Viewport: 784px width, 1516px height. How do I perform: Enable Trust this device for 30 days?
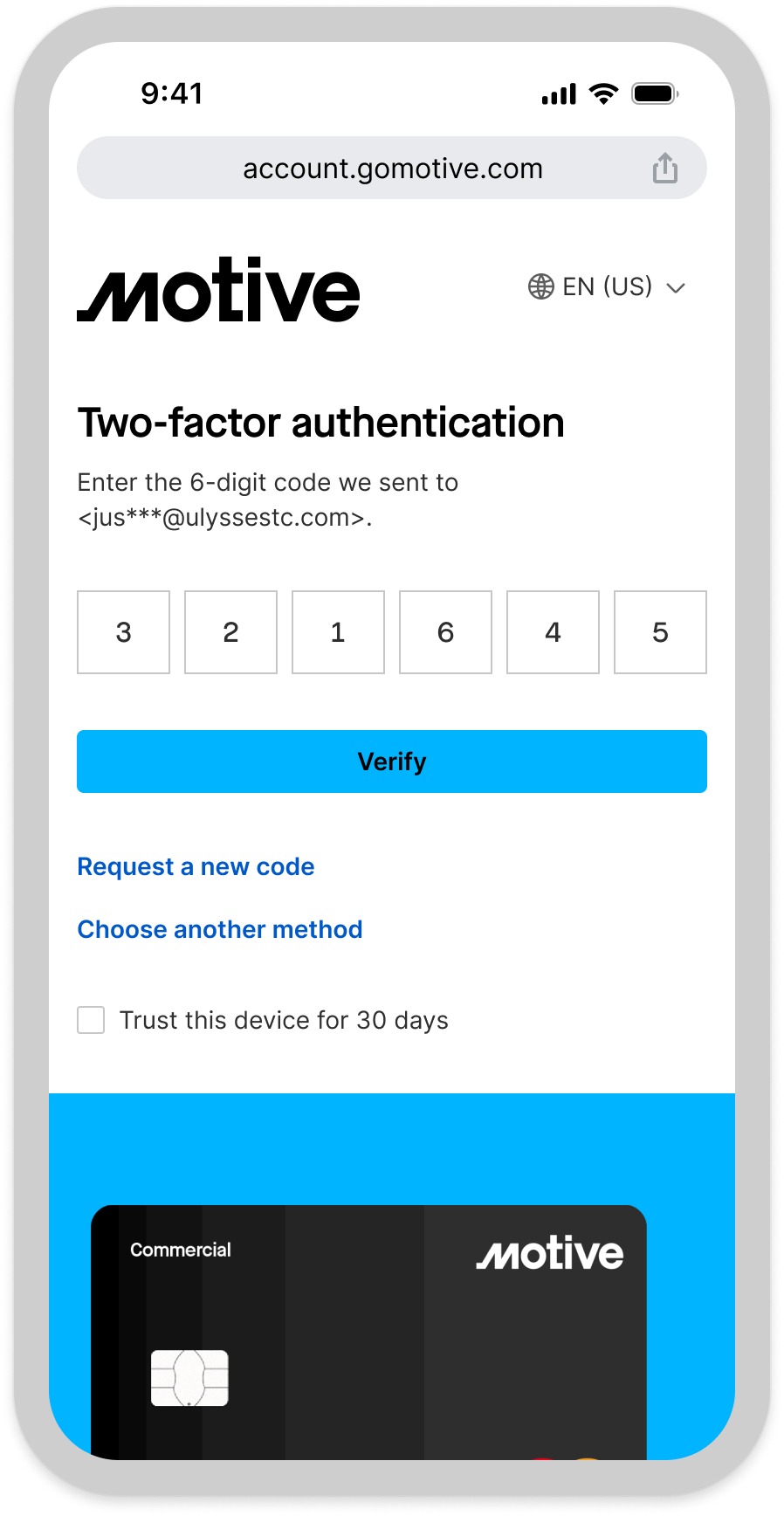coord(91,1020)
